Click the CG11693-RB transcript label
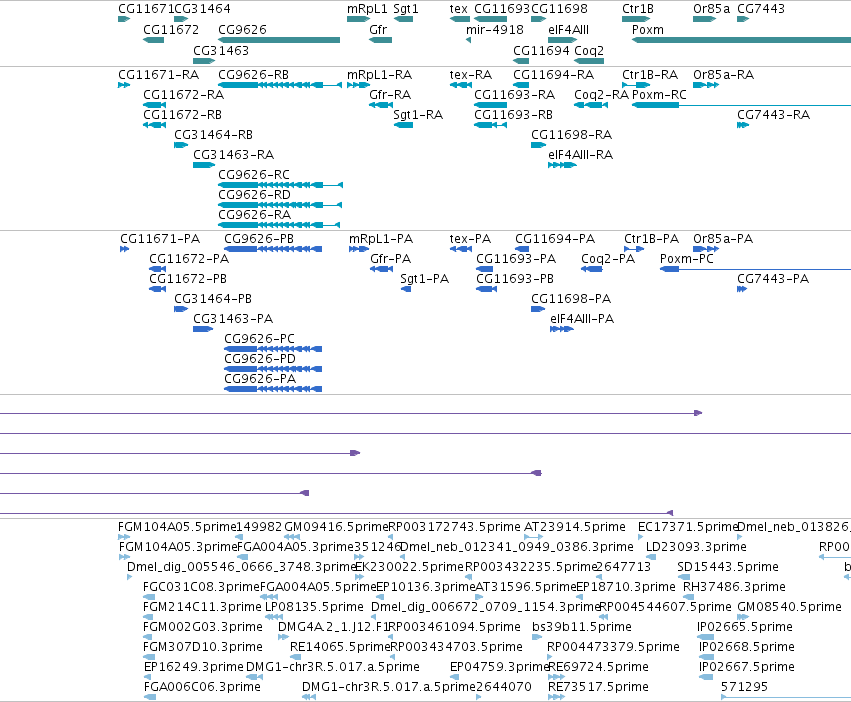851x702 pixels. click(x=513, y=115)
